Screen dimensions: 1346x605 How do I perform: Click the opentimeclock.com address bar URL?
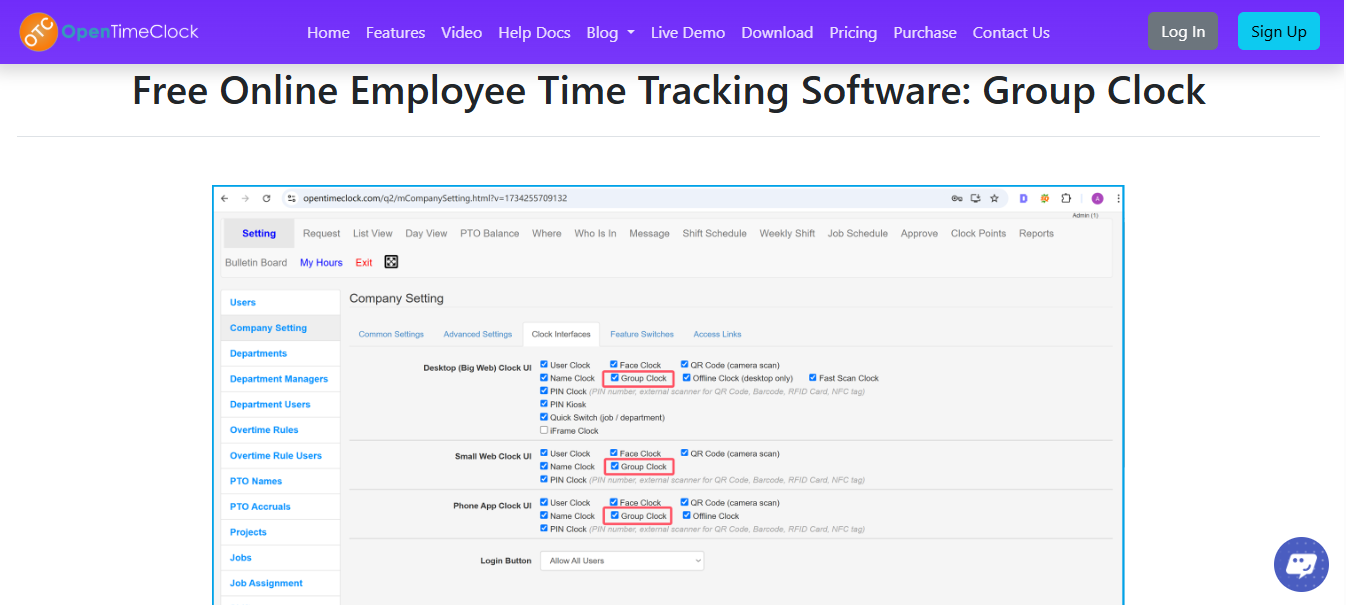point(435,198)
